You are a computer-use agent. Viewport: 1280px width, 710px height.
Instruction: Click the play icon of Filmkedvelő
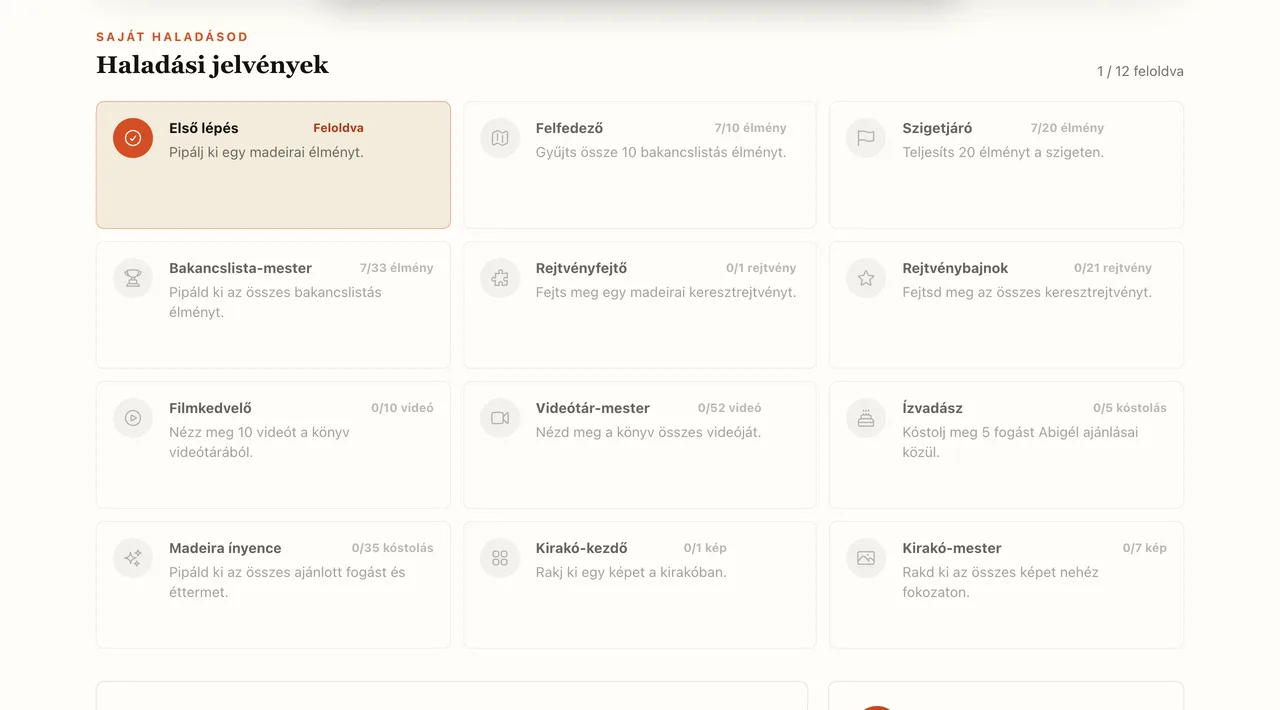[133, 418]
